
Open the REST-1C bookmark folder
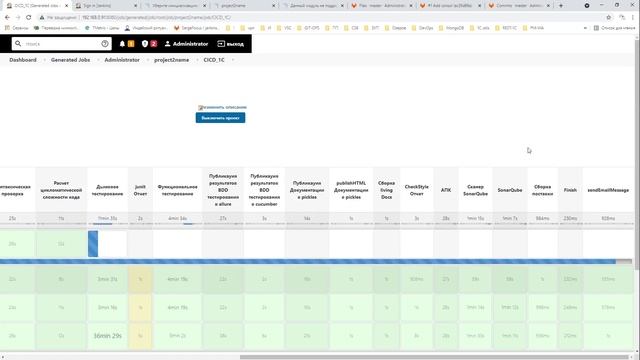point(506,28)
